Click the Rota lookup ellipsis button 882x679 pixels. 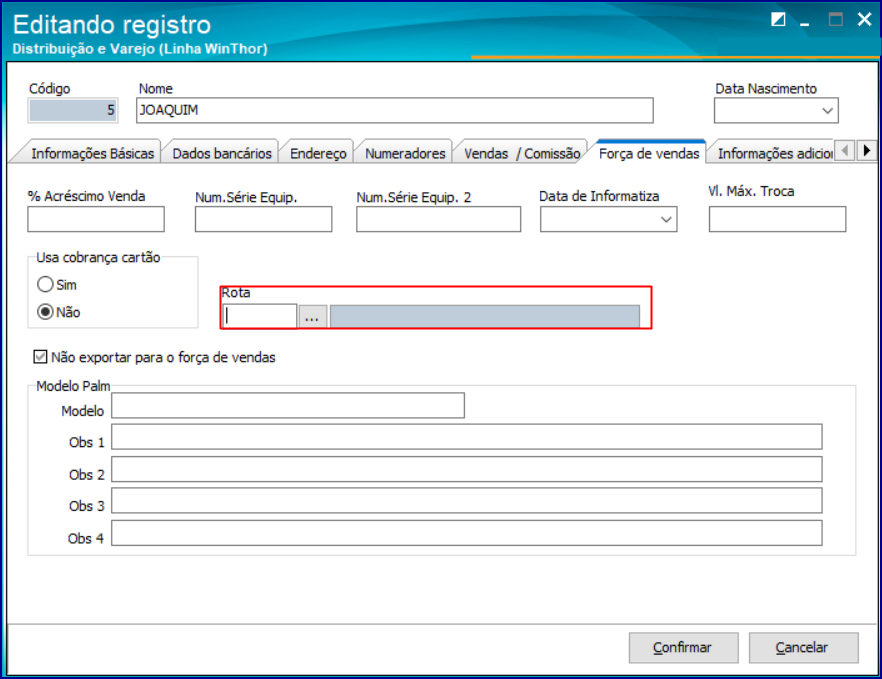click(312, 316)
